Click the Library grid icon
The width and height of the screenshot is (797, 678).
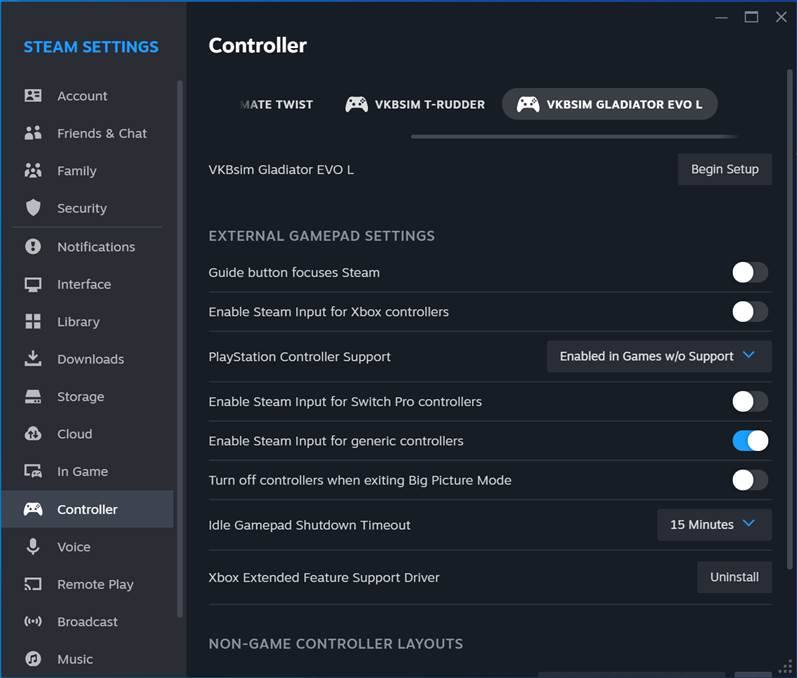point(33,321)
